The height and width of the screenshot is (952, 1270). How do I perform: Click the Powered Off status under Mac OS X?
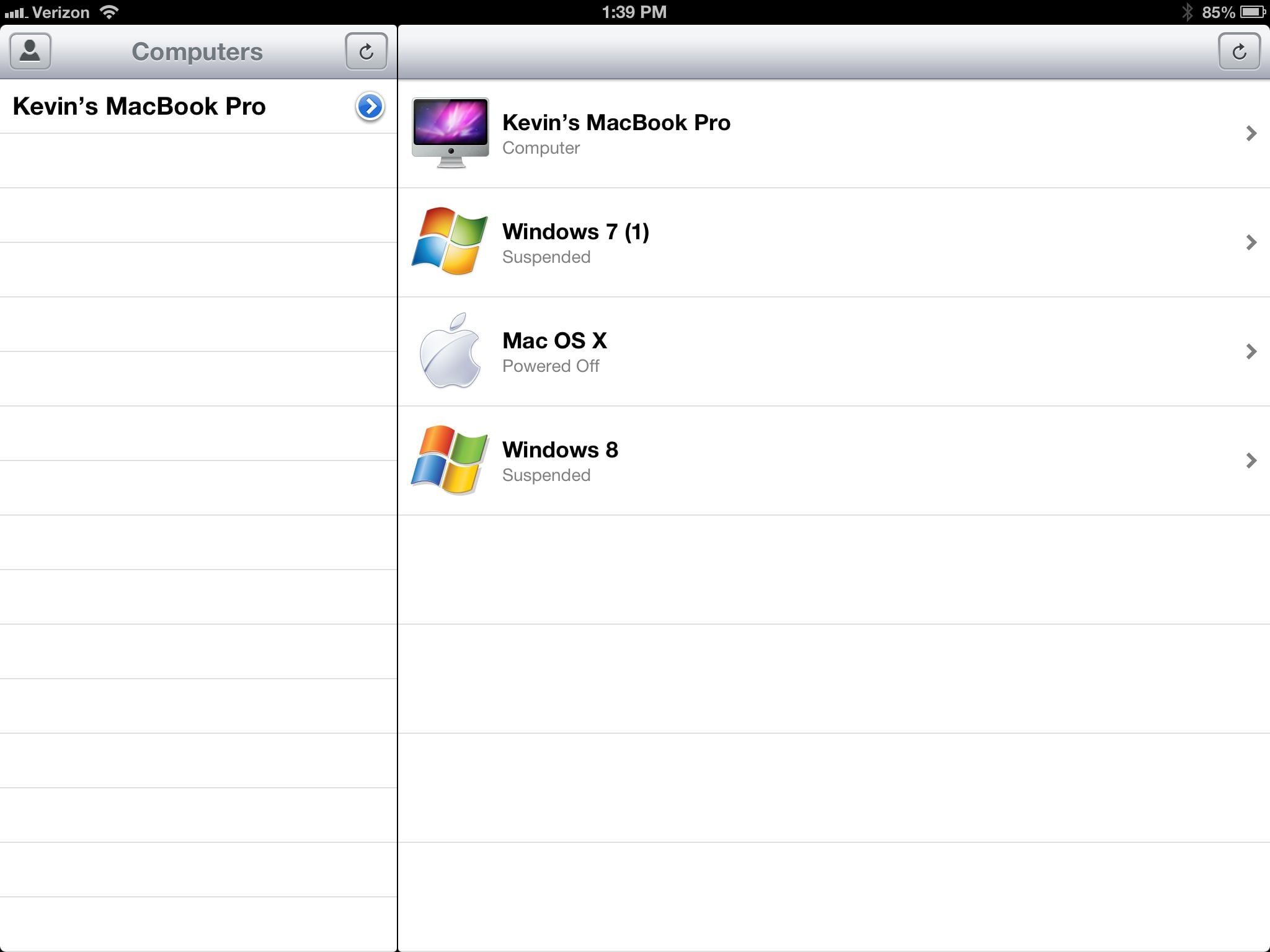click(x=551, y=366)
